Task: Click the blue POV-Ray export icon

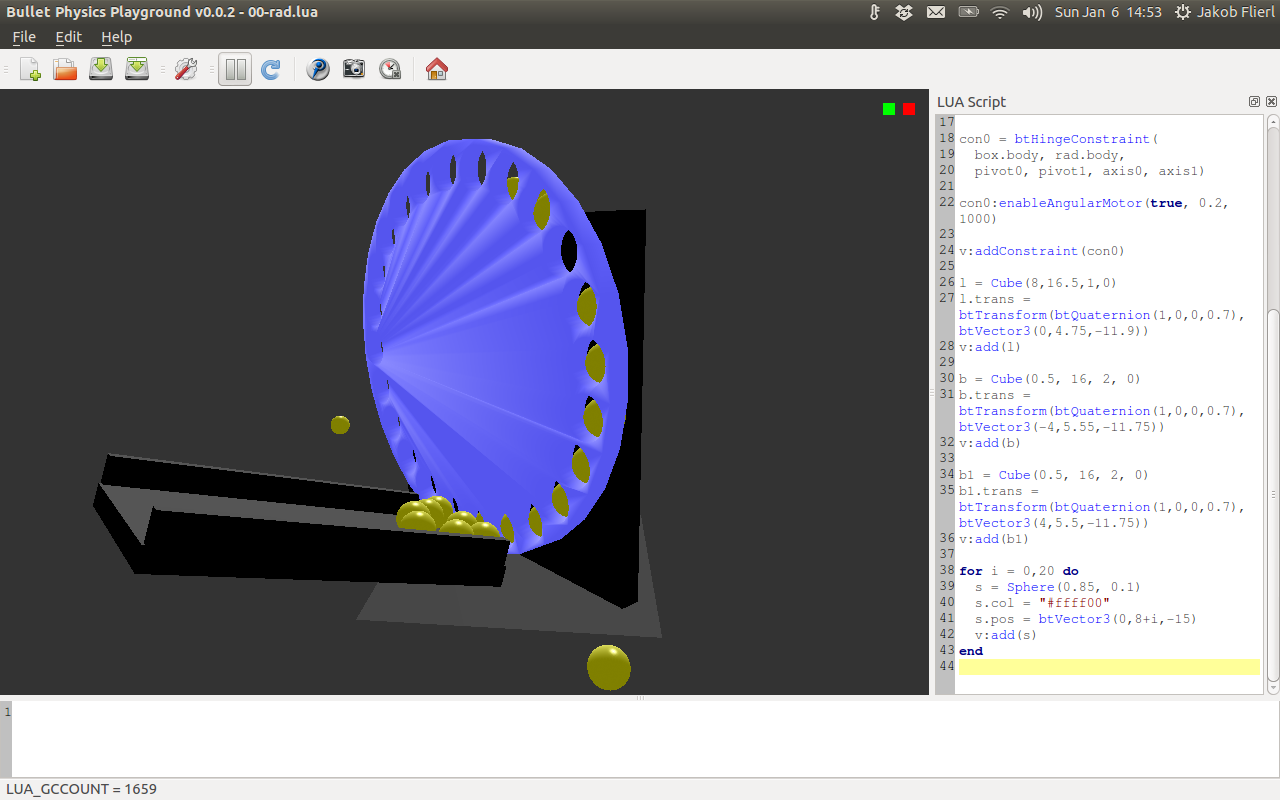Action: [x=318, y=69]
